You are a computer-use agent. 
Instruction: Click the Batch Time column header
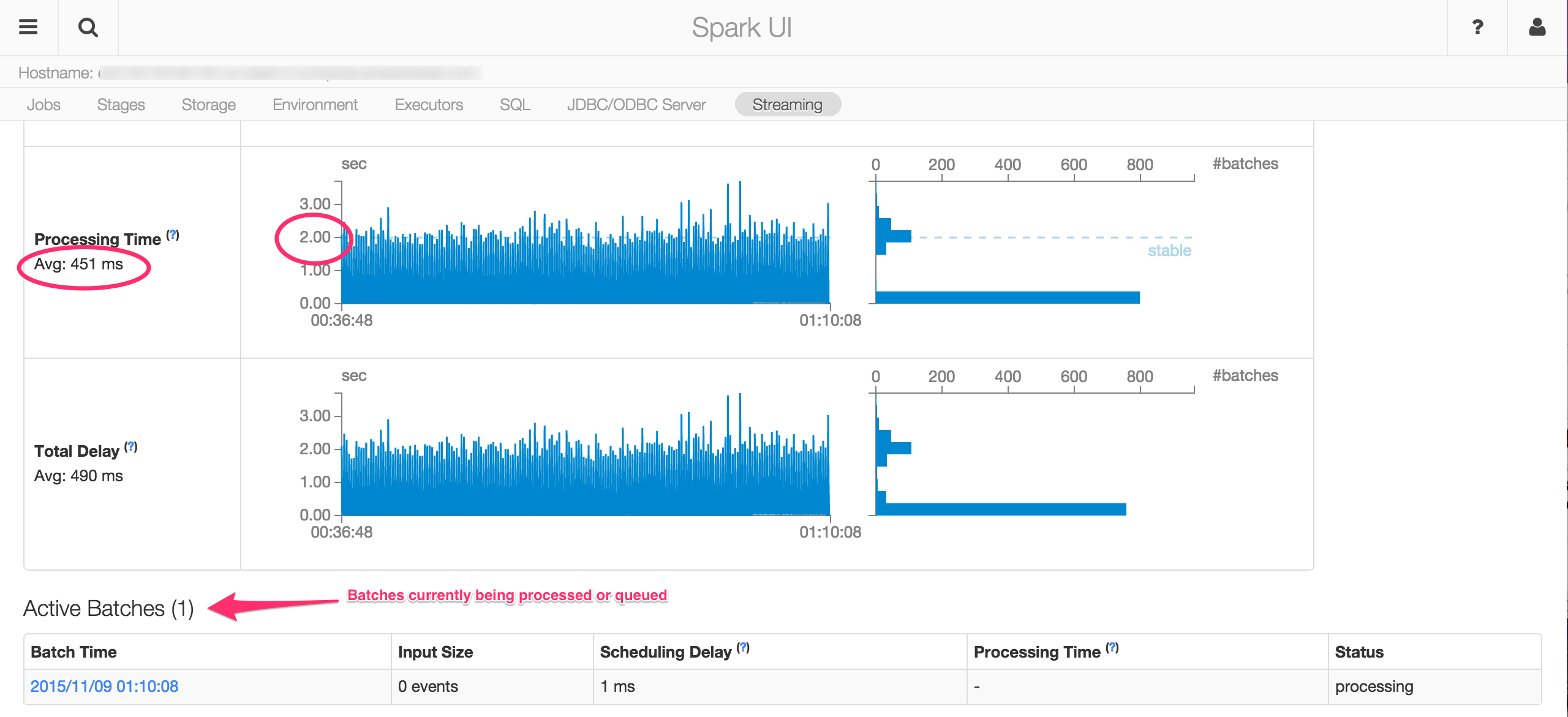73,652
